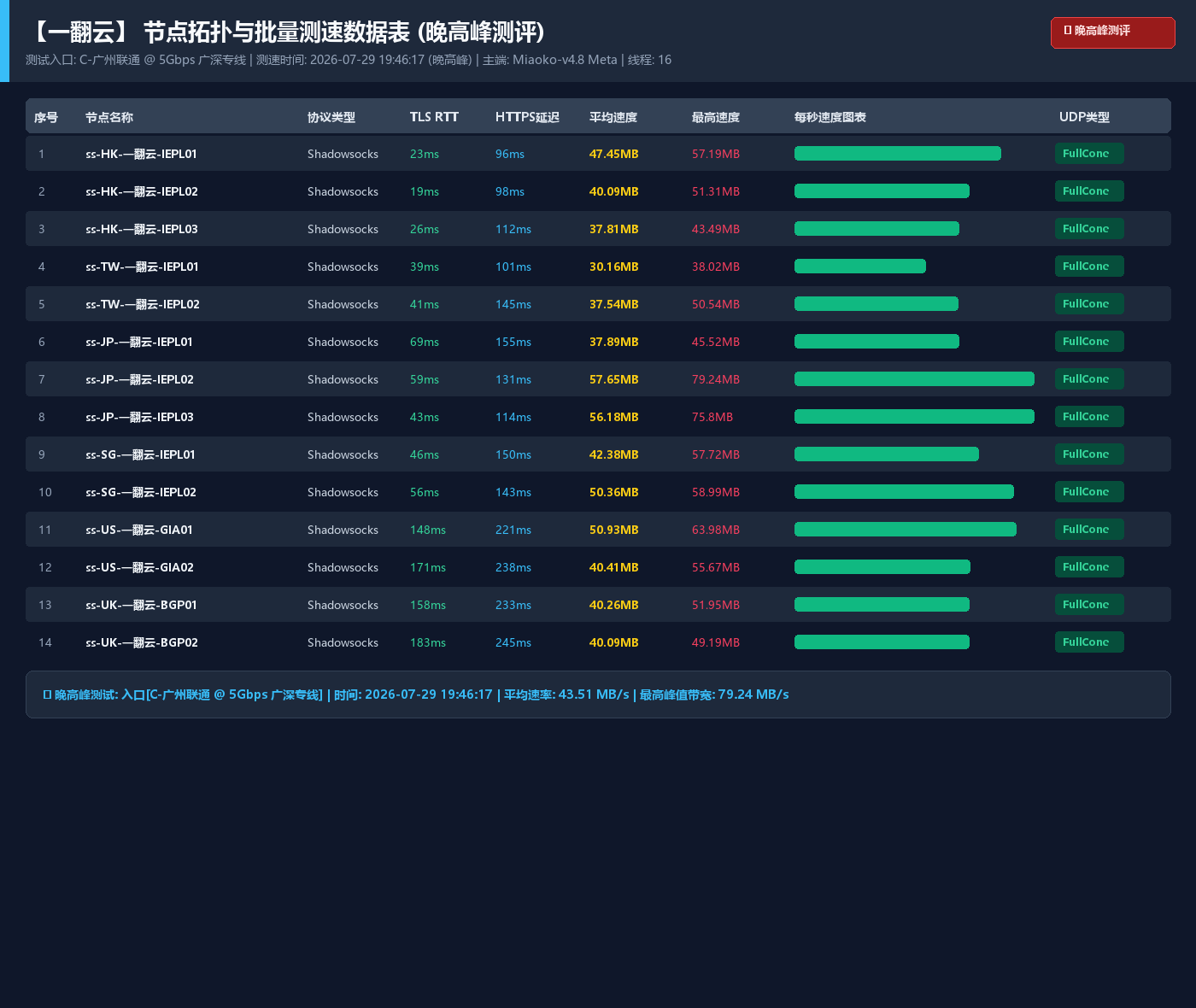Click the FullCone badge in row 1
Image resolution: width=1196 pixels, height=1008 pixels.
tap(1089, 154)
